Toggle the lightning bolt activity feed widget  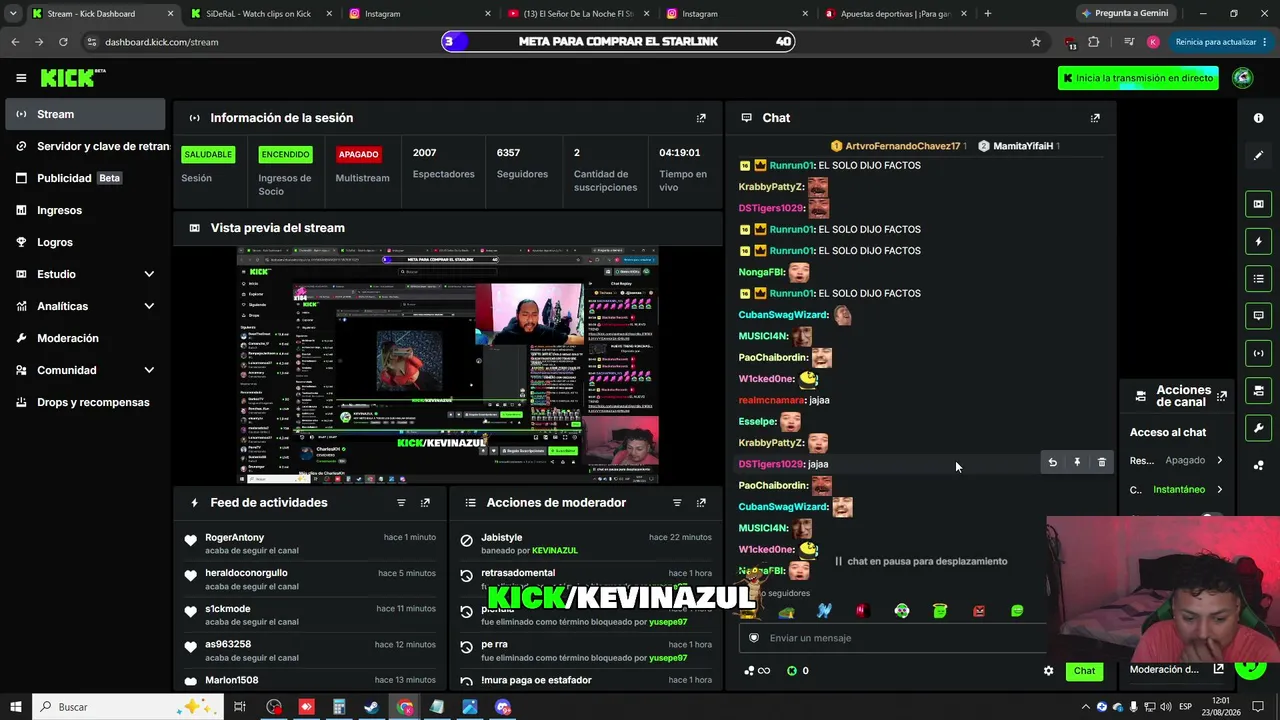coord(1258,241)
